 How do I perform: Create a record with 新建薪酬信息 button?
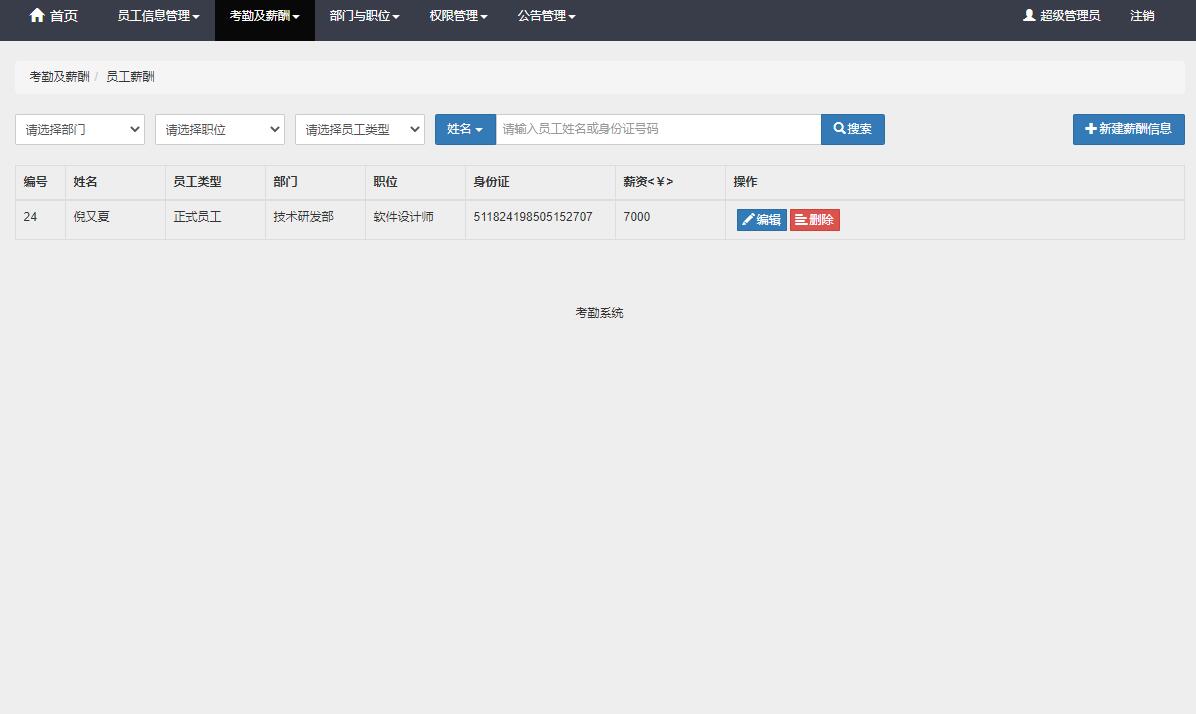click(x=1128, y=128)
